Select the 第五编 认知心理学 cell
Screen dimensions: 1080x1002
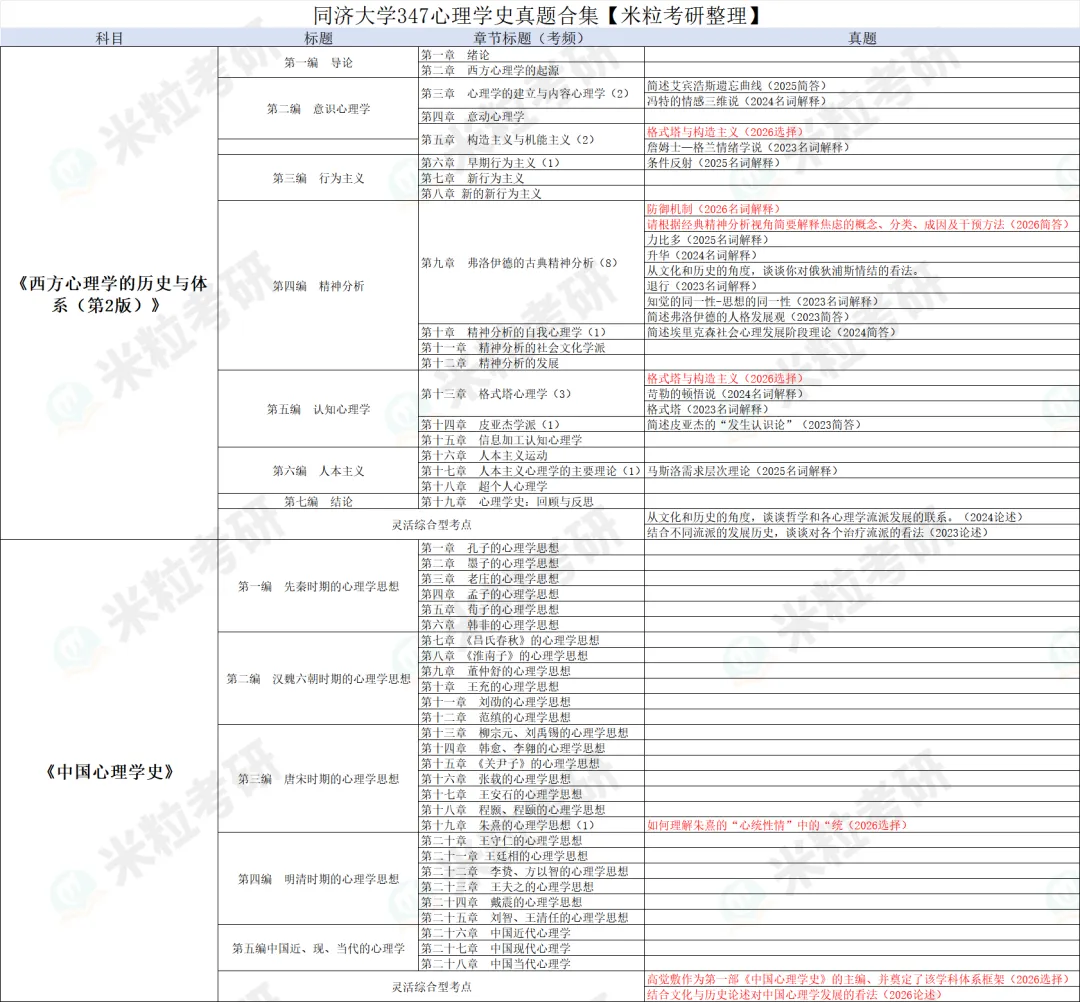(x=318, y=409)
